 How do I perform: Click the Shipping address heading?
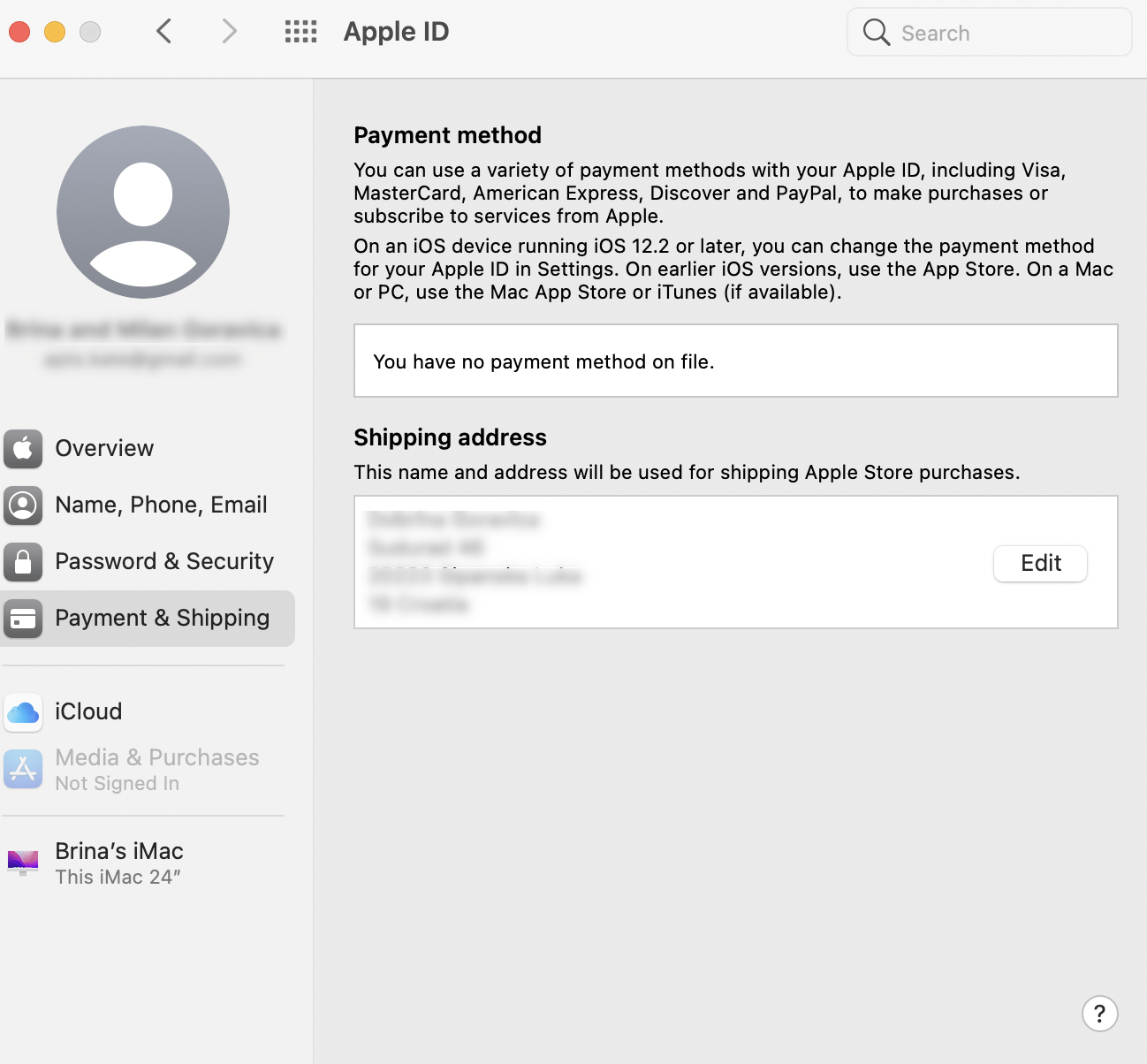pos(450,437)
